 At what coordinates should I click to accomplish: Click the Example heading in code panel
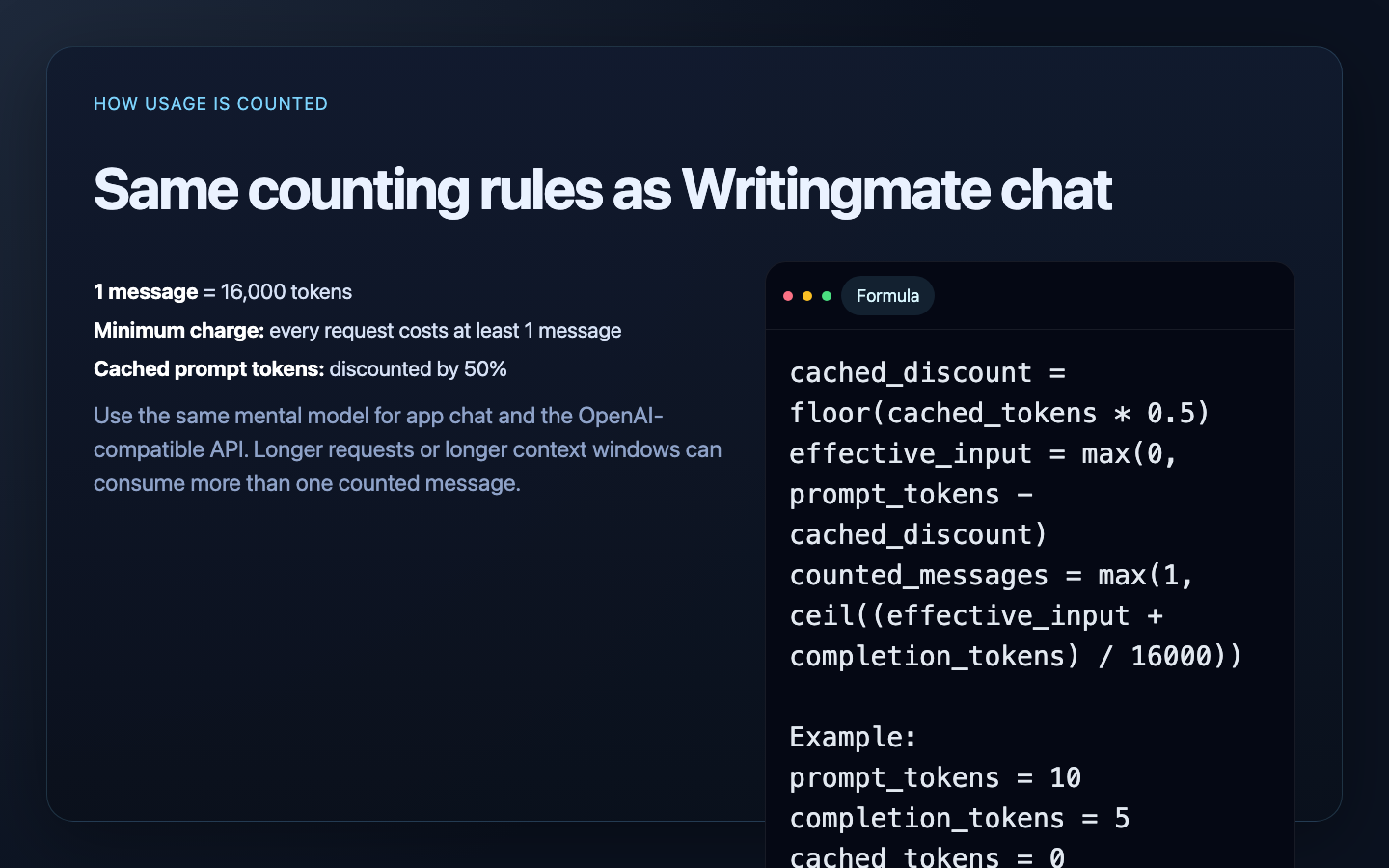[x=853, y=737]
